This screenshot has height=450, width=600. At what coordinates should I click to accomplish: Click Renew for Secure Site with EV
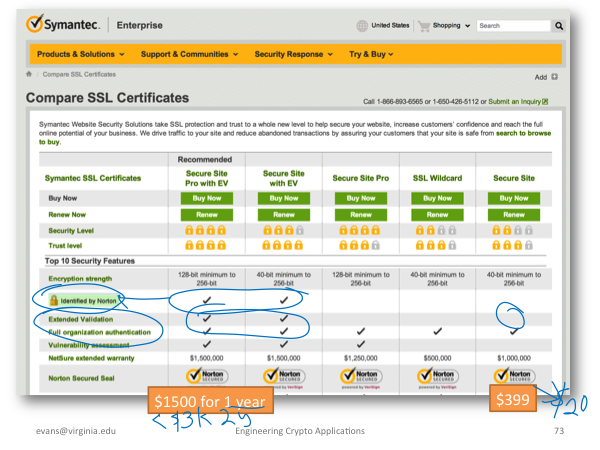tap(284, 215)
